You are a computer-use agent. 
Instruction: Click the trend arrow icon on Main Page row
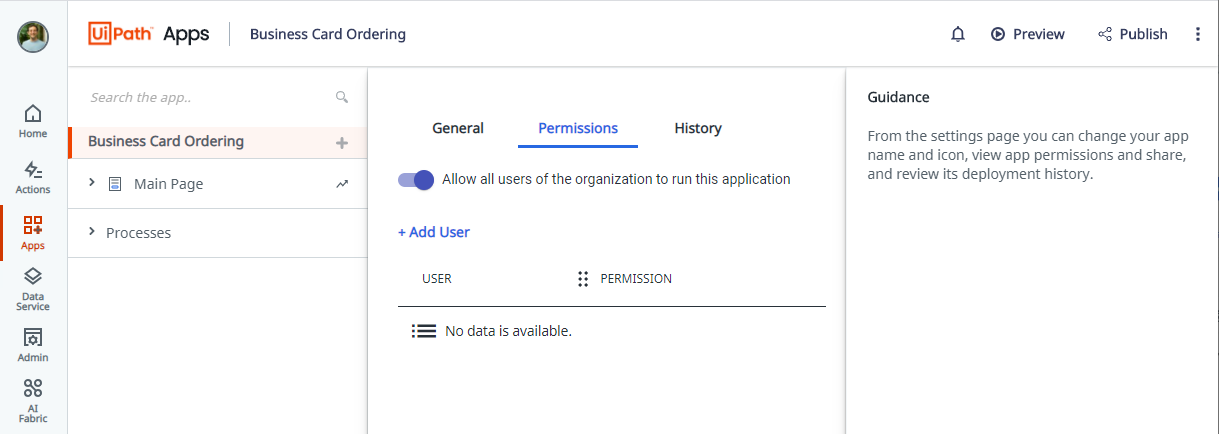pos(342,184)
